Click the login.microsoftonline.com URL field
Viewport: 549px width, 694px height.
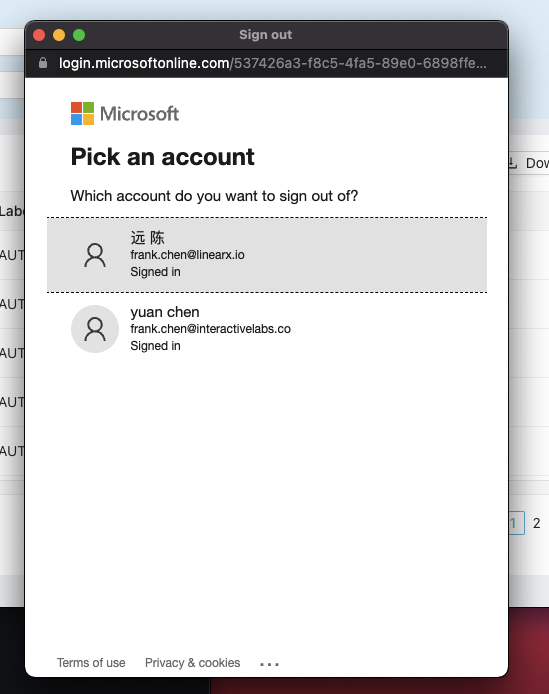[x=273, y=63]
